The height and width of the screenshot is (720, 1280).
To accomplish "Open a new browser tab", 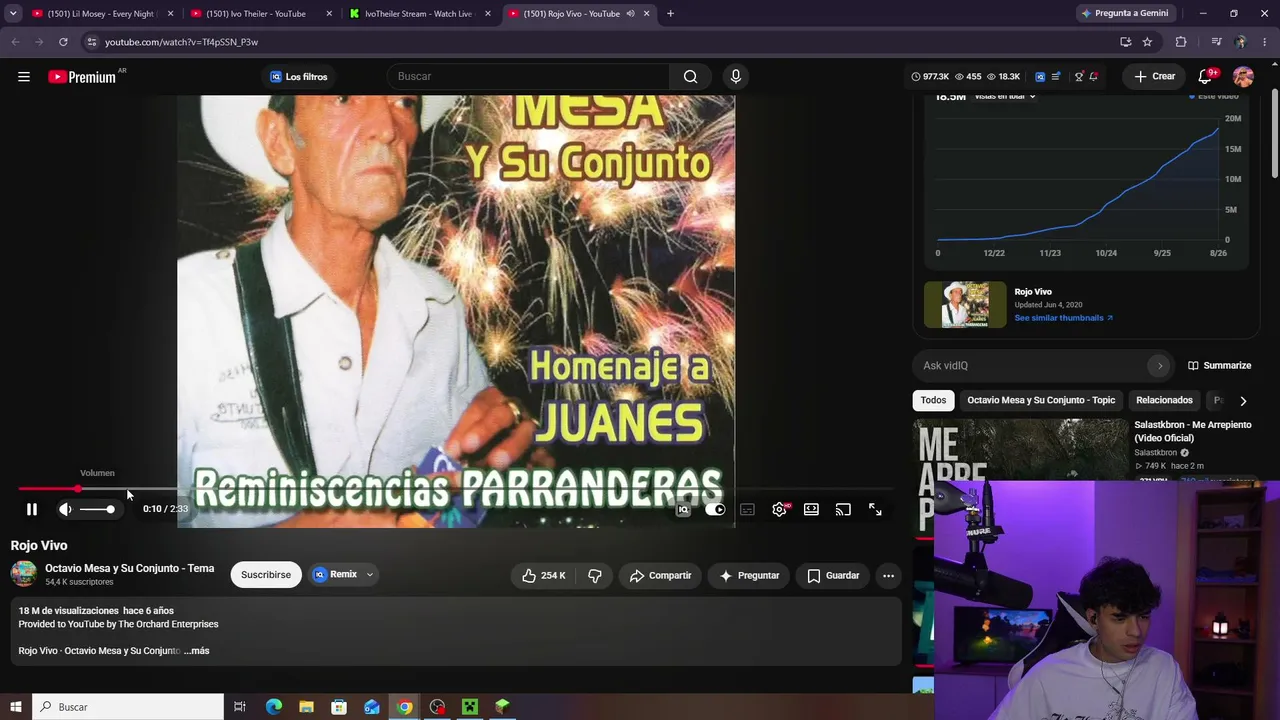I will 670,14.
